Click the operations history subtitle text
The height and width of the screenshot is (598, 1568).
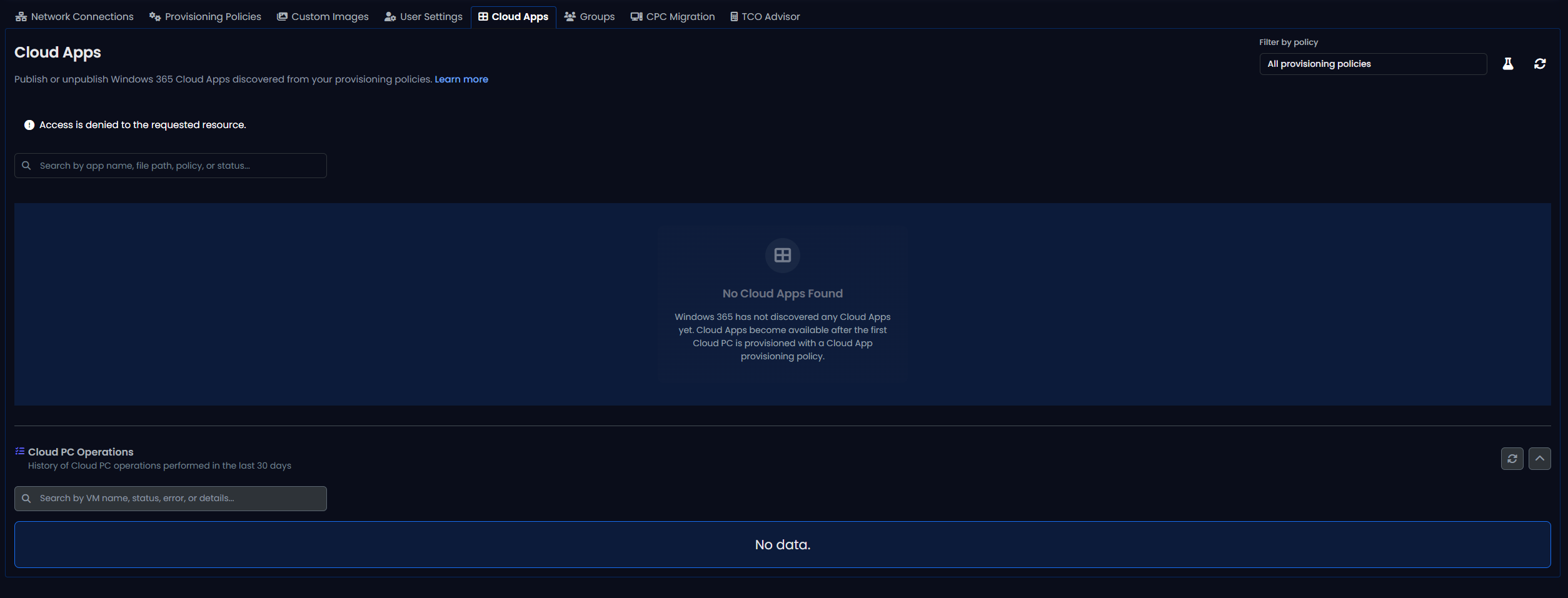tap(159, 466)
